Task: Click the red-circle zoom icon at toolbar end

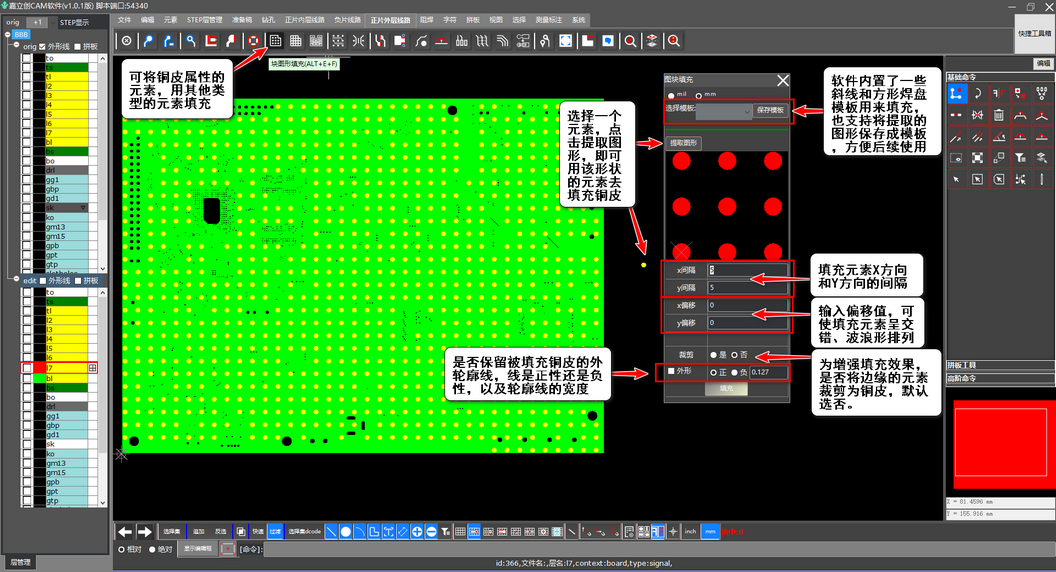Action: pyautogui.click(x=673, y=41)
